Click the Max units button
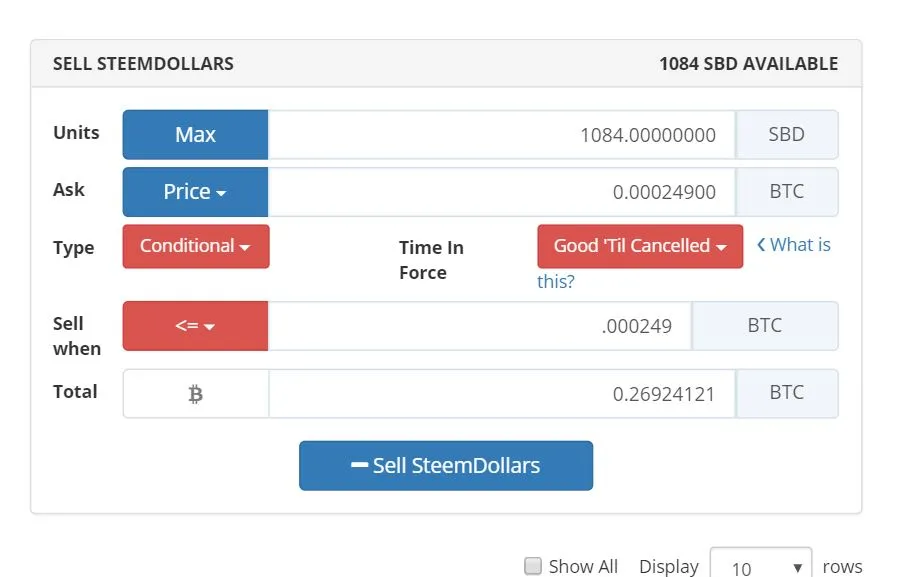This screenshot has height=577, width=899. click(x=196, y=135)
